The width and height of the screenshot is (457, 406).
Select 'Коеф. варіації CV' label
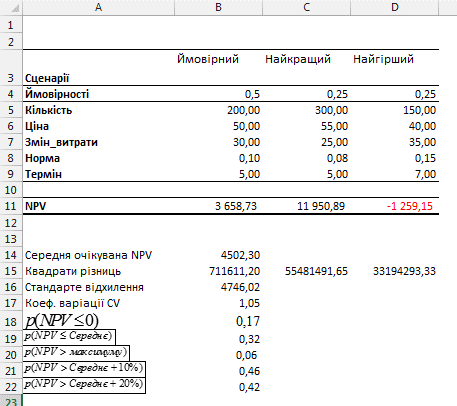point(72,303)
